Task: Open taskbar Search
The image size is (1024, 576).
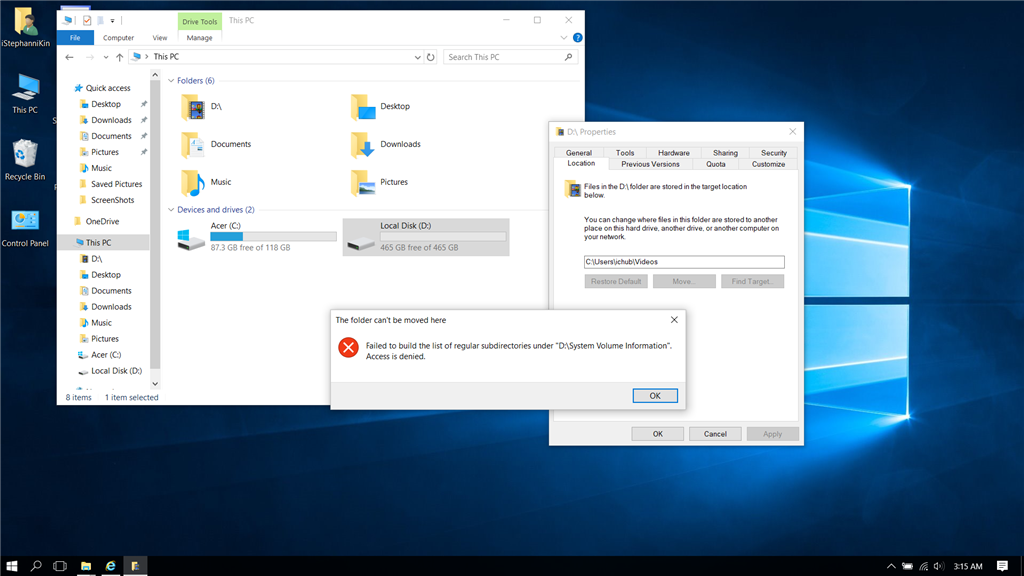Action: (x=36, y=566)
